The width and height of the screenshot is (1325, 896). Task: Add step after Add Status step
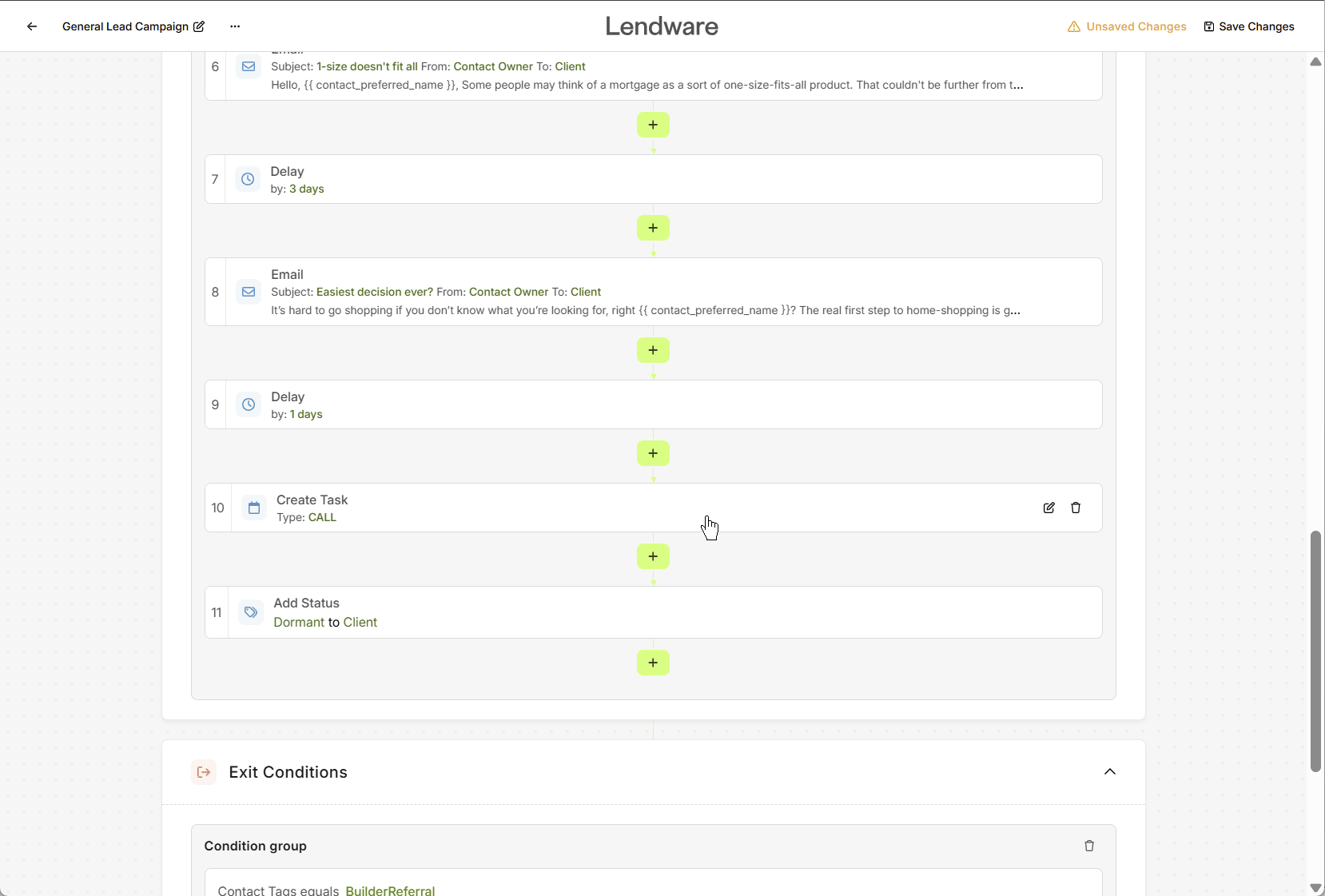(x=653, y=663)
